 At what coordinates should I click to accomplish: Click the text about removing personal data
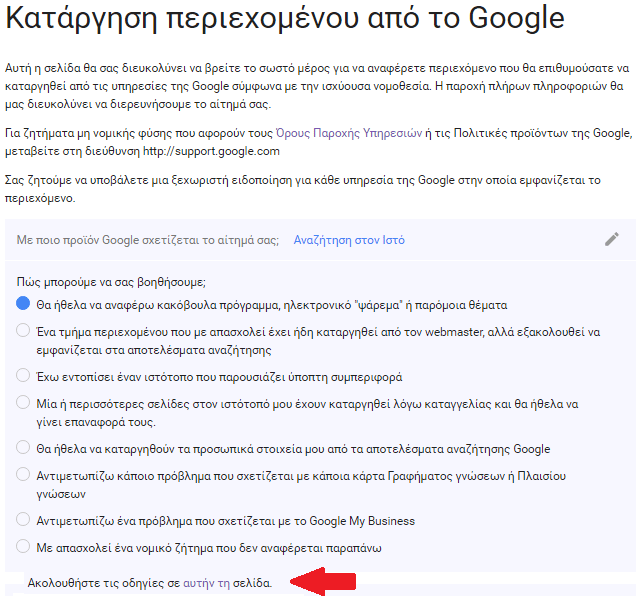293,449
